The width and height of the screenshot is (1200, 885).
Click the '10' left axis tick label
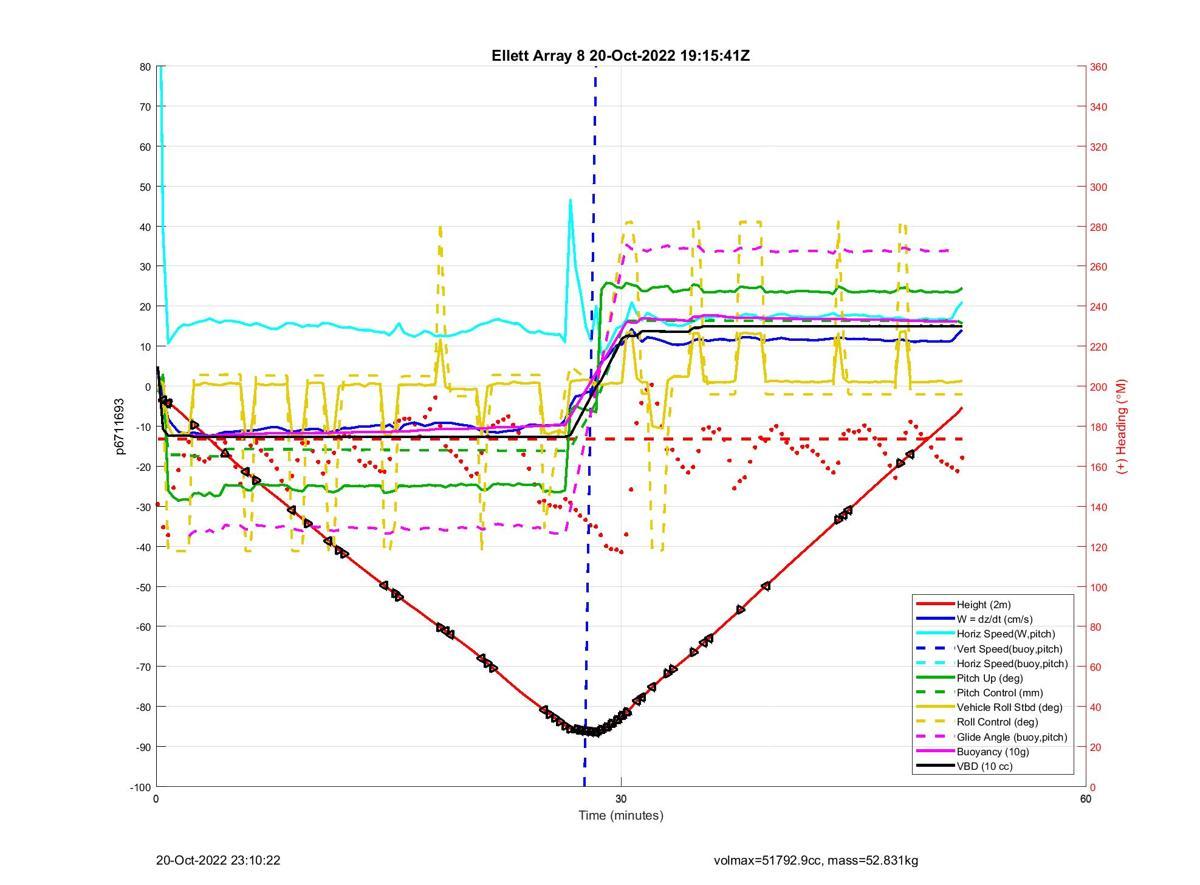point(146,347)
